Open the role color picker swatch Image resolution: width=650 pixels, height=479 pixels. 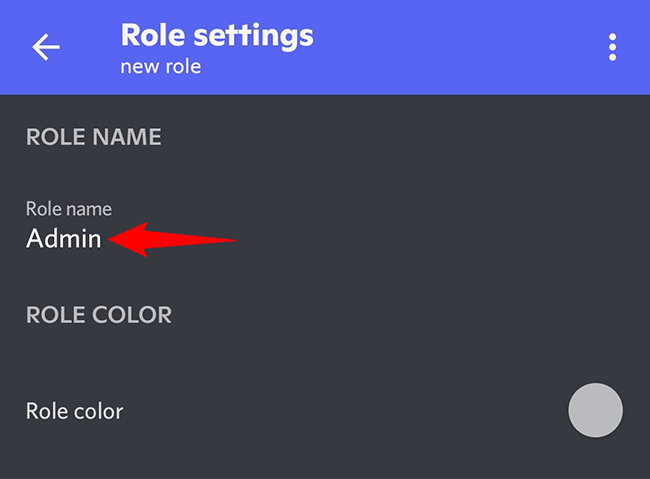pyautogui.click(x=595, y=410)
